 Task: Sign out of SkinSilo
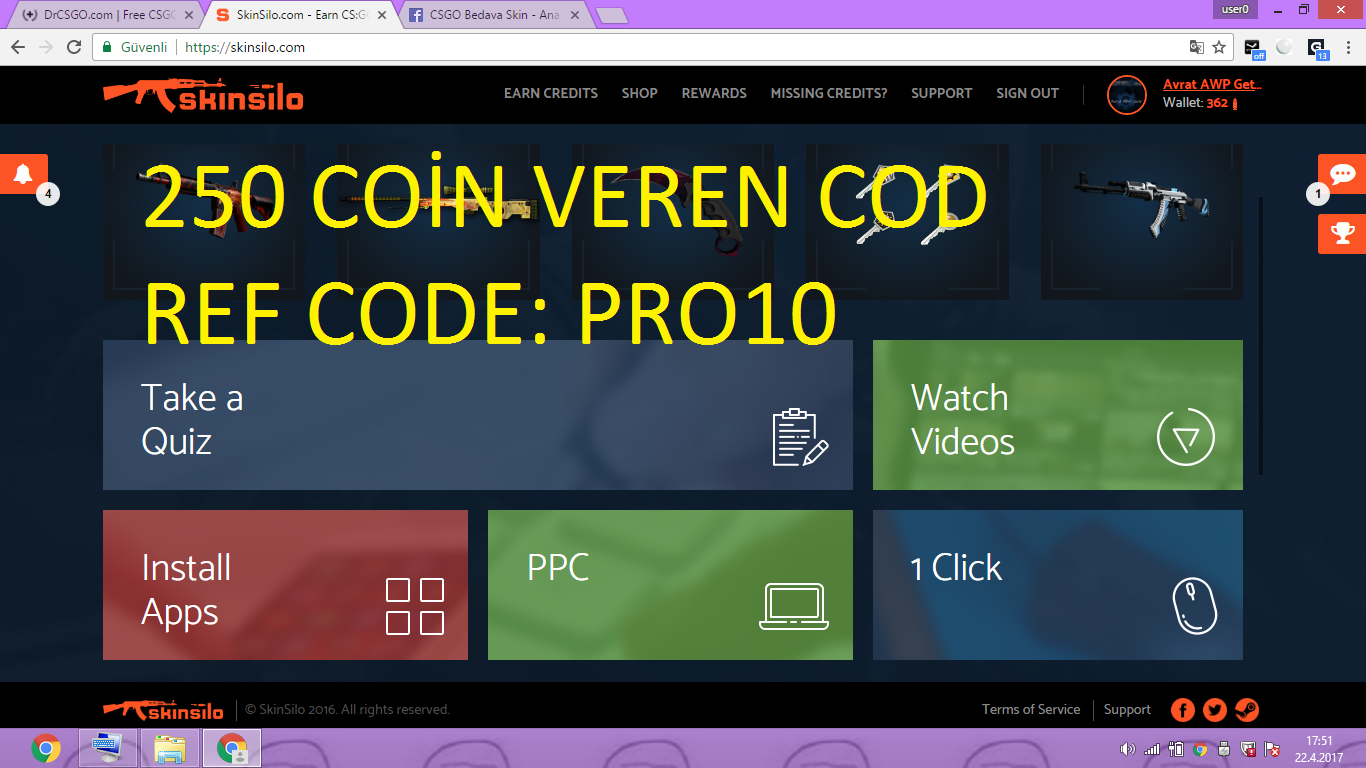click(x=1027, y=93)
